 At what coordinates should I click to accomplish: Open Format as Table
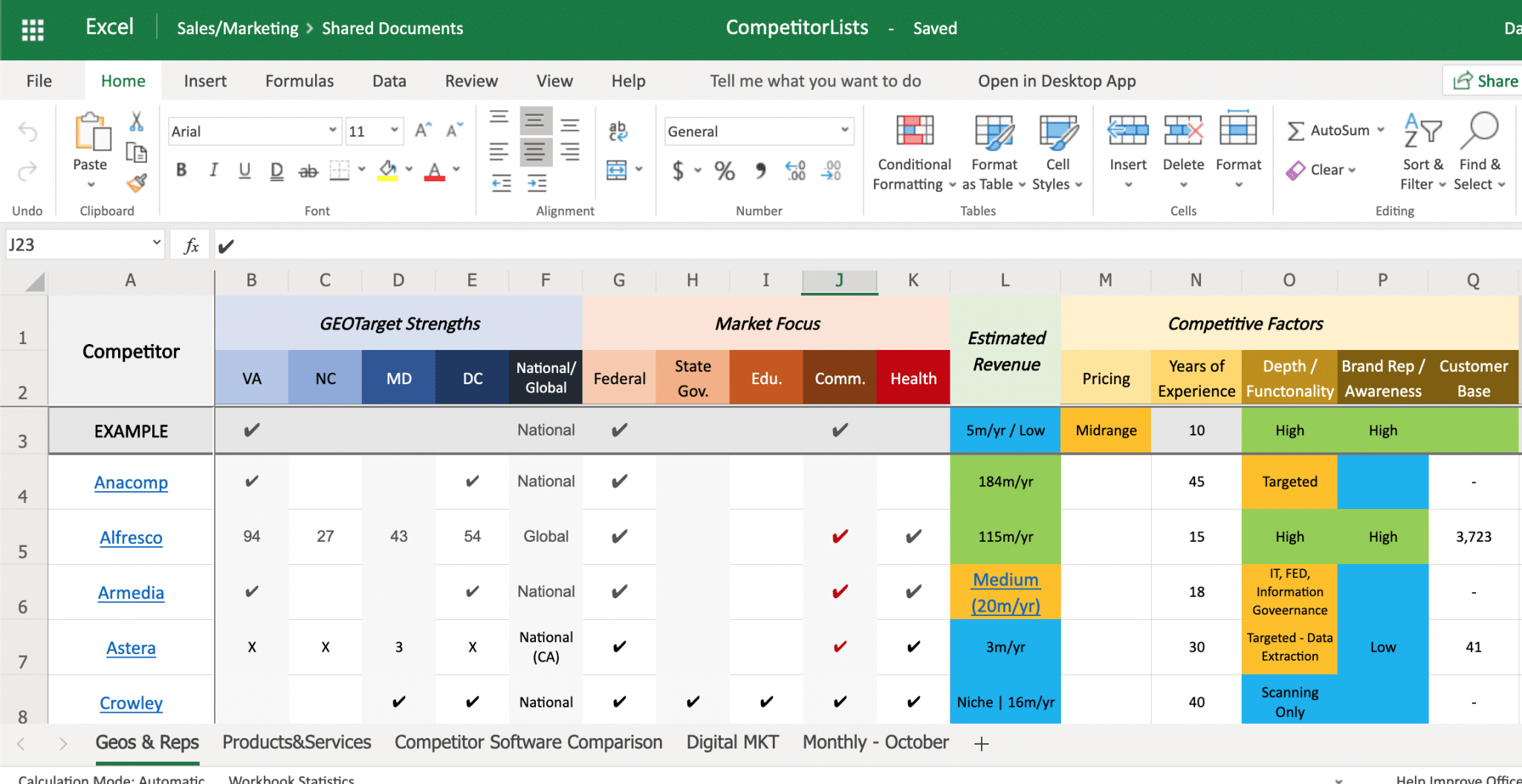[994, 153]
